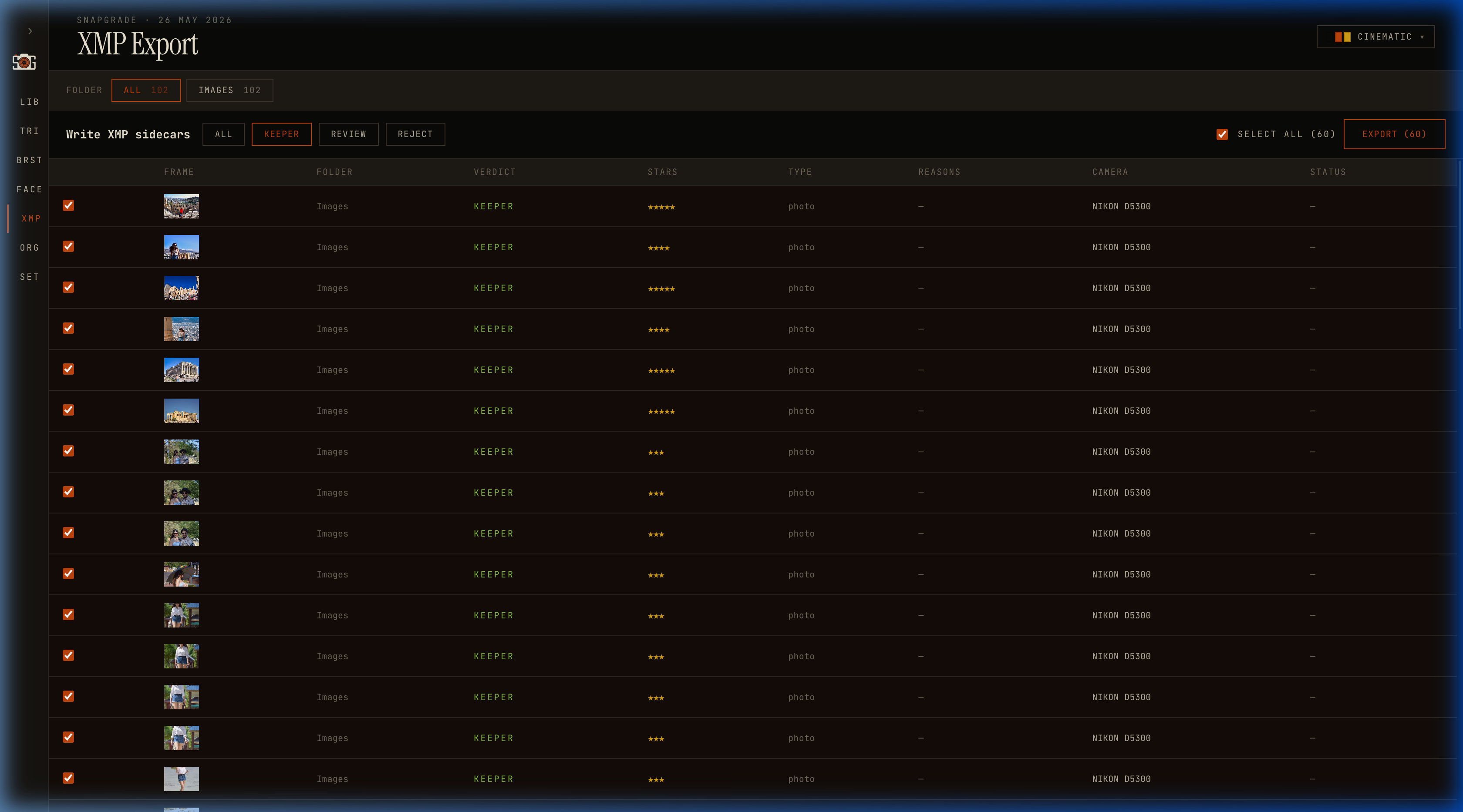The width and height of the screenshot is (1463, 812).
Task: Click the first row's Images folder cell
Action: click(332, 207)
